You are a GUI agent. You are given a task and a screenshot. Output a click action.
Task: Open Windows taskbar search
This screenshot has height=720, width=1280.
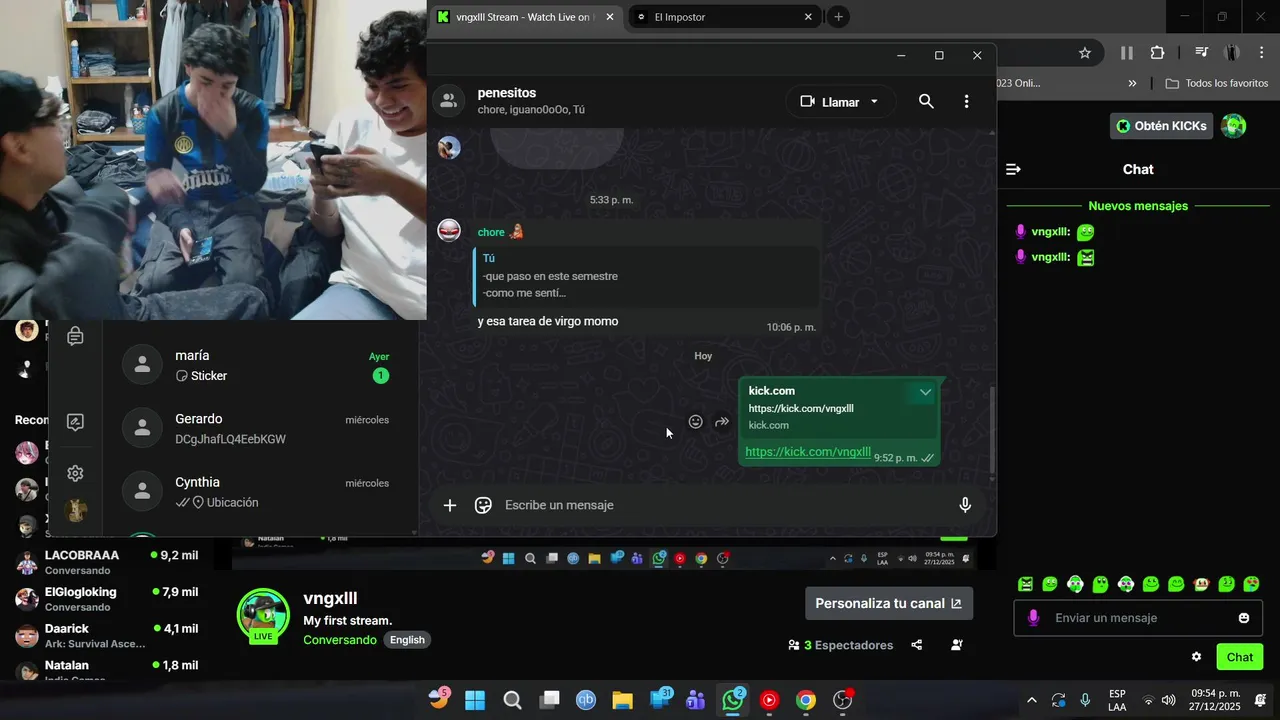[x=512, y=700]
